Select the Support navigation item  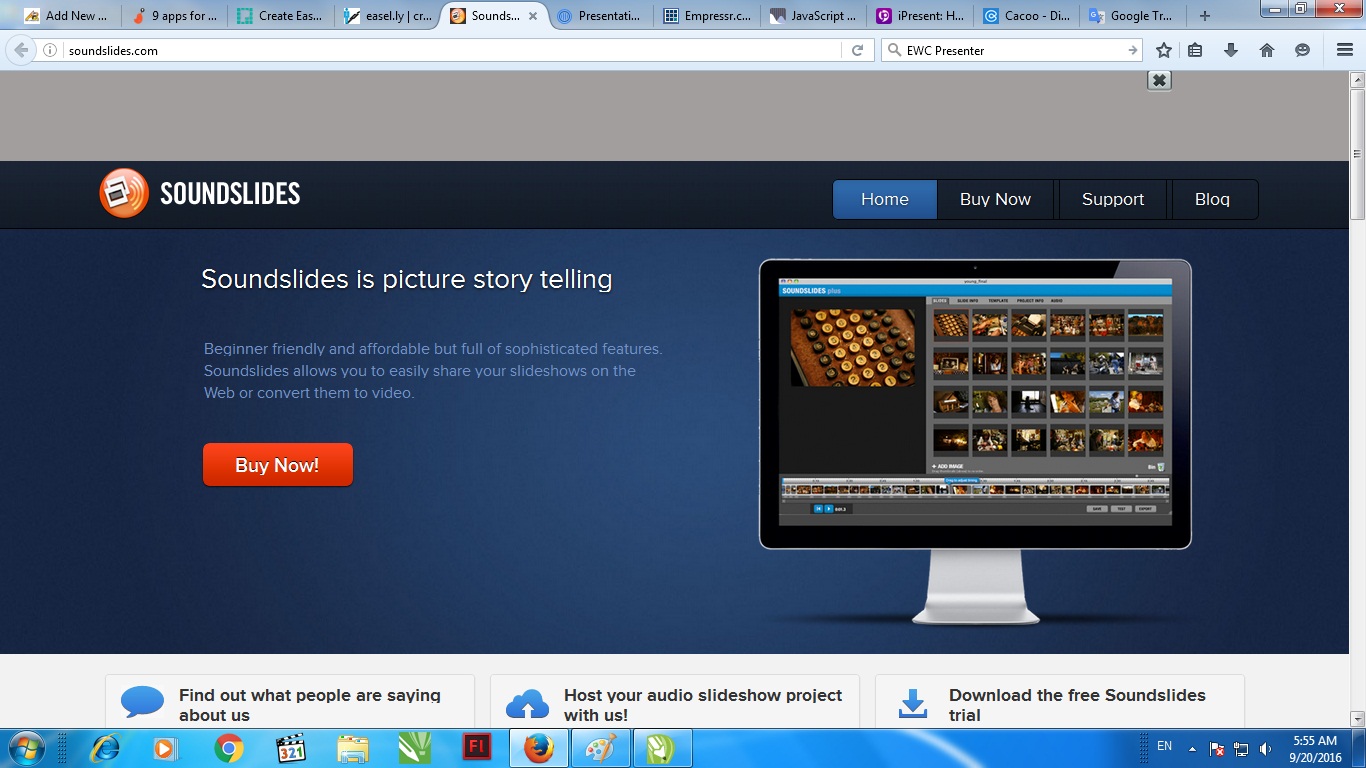click(x=1113, y=199)
